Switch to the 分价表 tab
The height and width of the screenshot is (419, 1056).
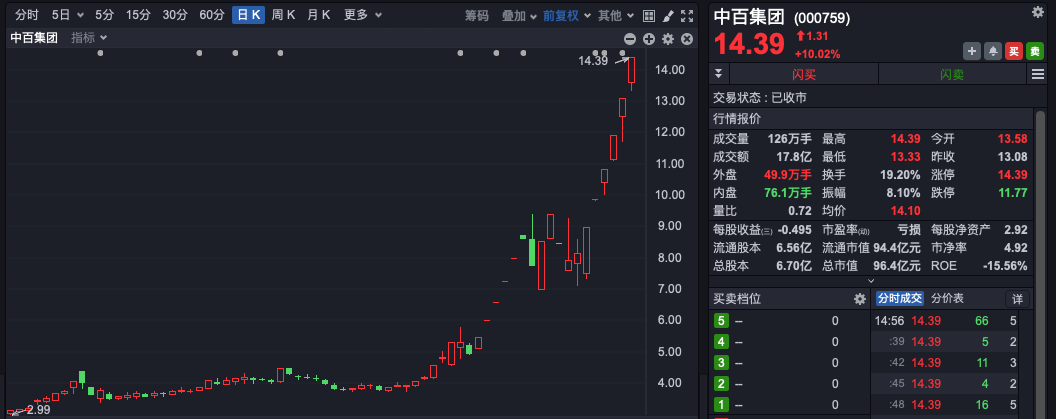(x=947, y=299)
